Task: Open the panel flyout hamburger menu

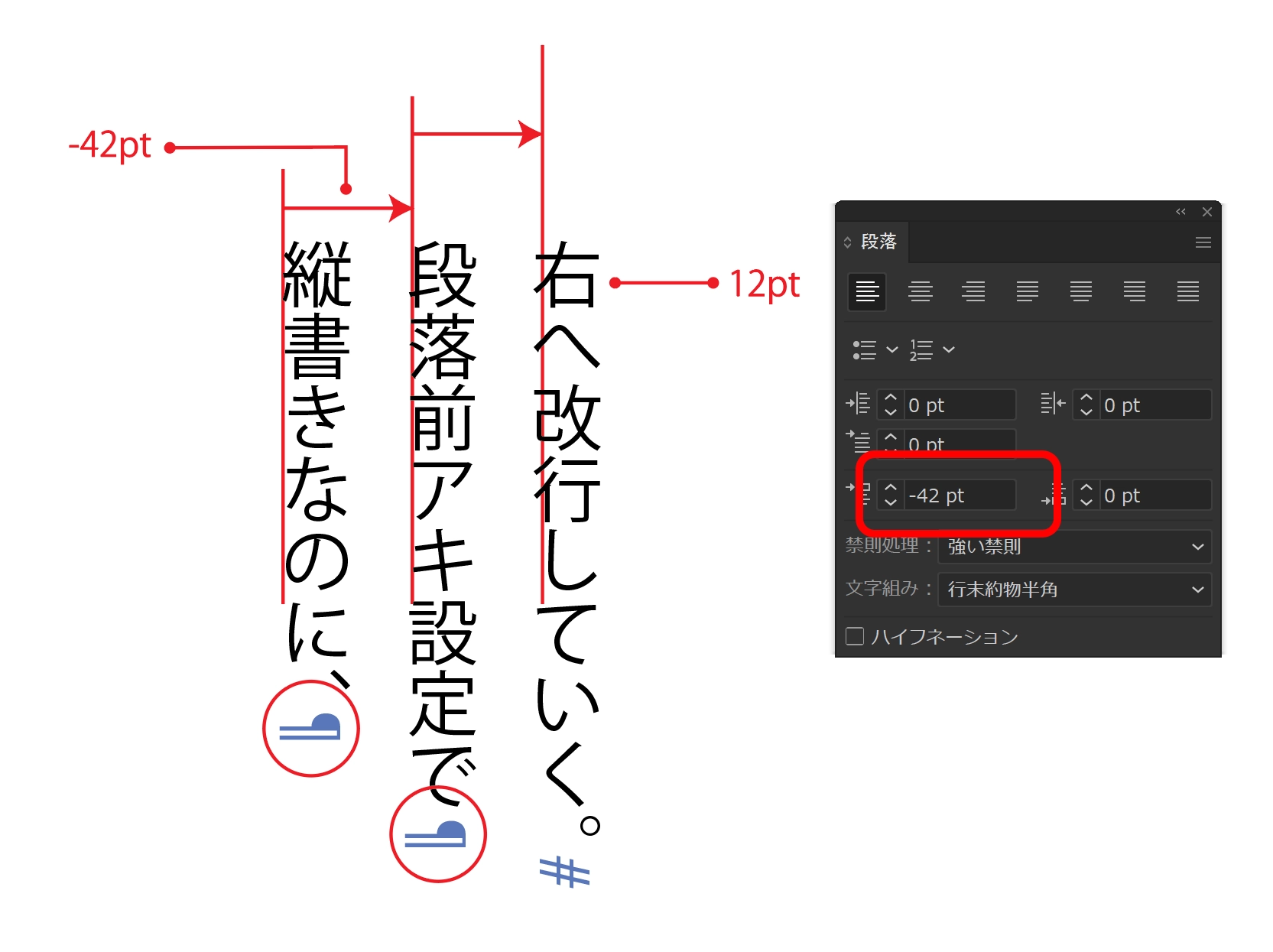Action: (1203, 242)
